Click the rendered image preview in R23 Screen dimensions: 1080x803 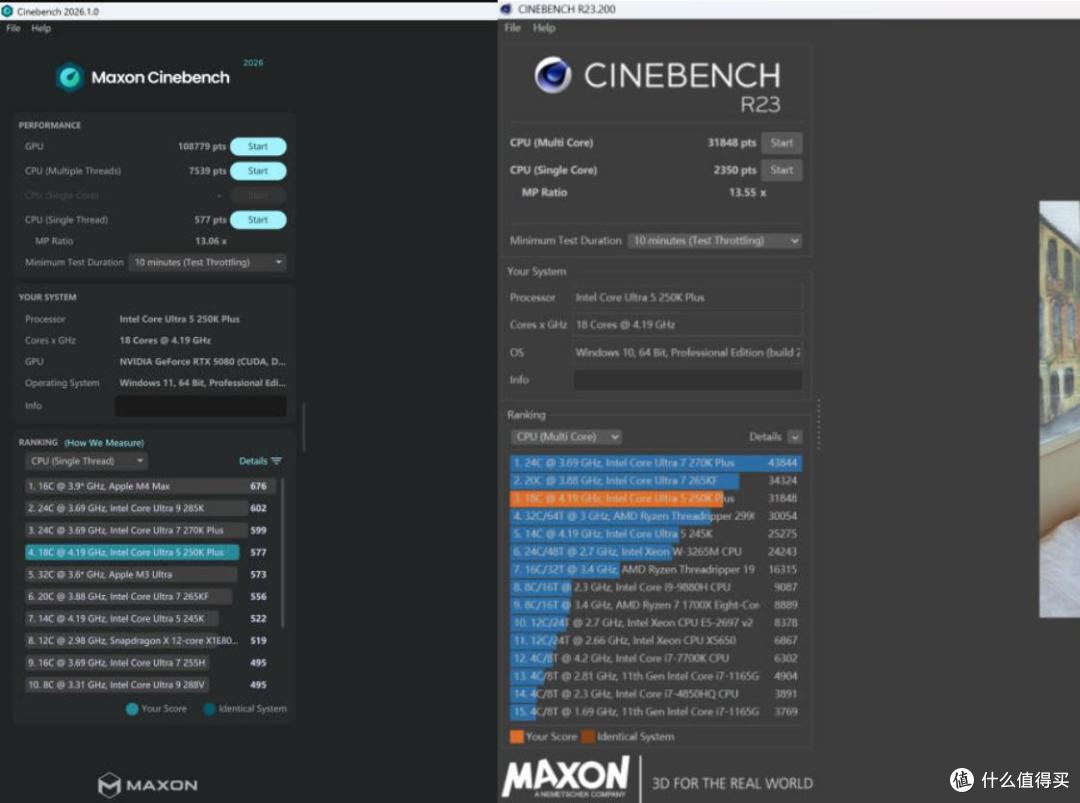(1059, 409)
